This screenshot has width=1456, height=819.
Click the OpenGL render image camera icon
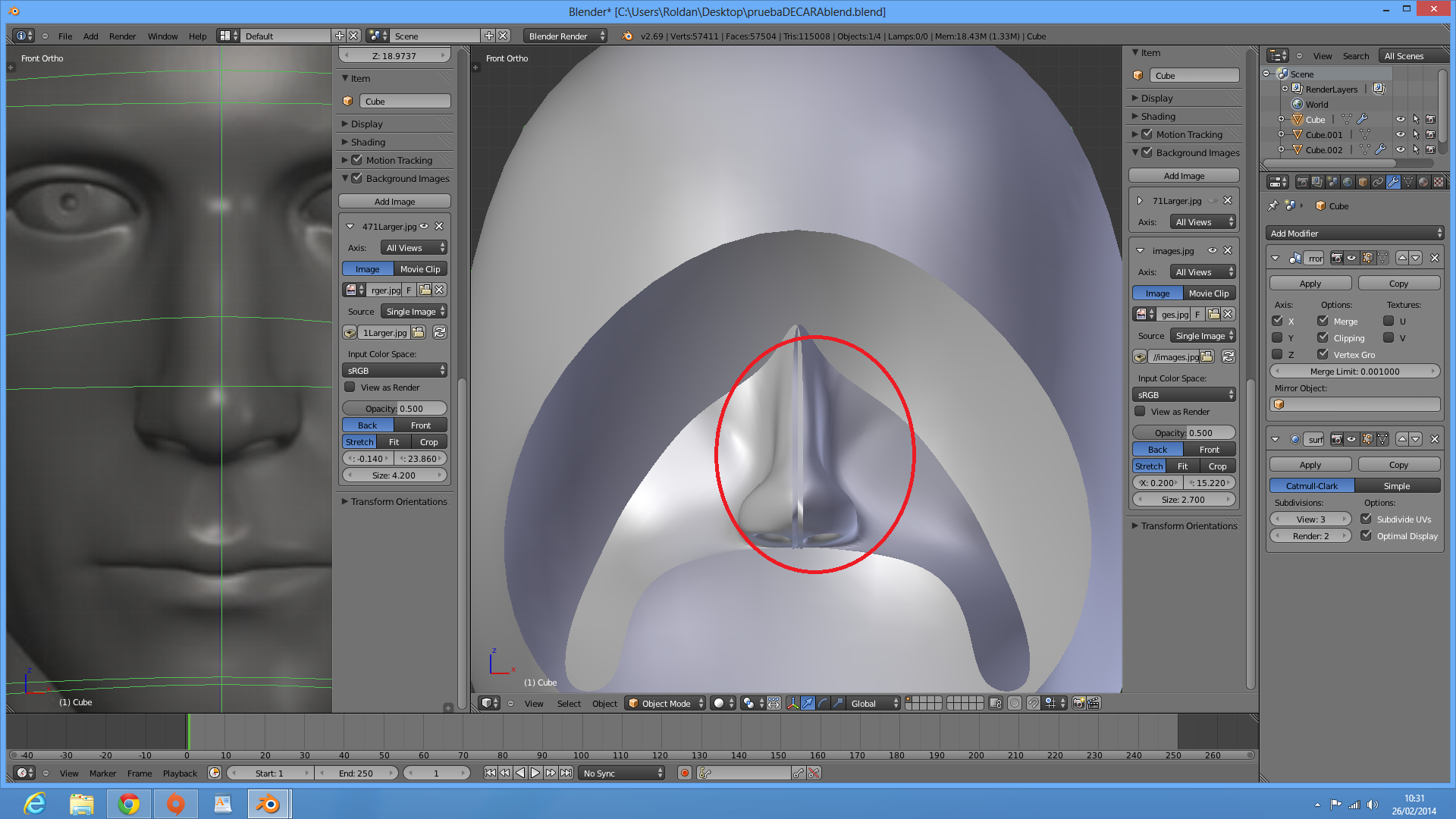pos(1078,703)
